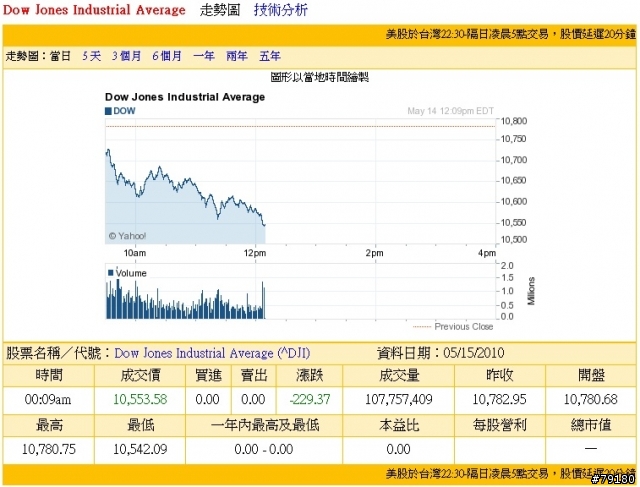Click the Dow Jones Industrial Average page title
Screen dimensions: 640x487
[94, 10]
